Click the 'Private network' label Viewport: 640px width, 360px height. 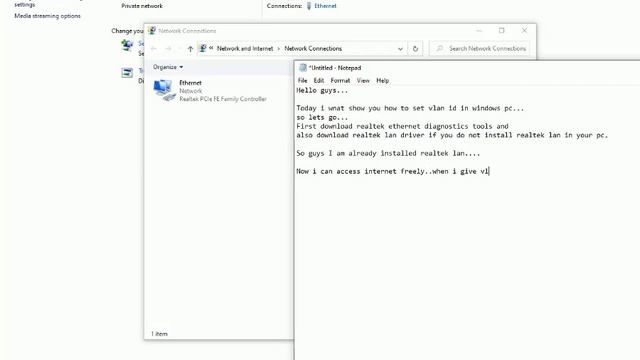coord(142,6)
